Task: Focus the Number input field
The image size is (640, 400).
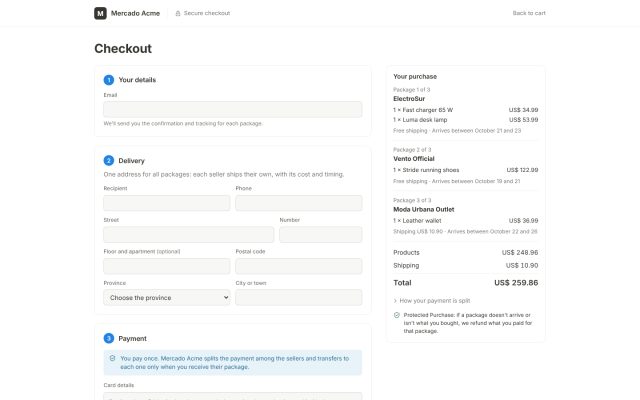Action: coord(321,235)
